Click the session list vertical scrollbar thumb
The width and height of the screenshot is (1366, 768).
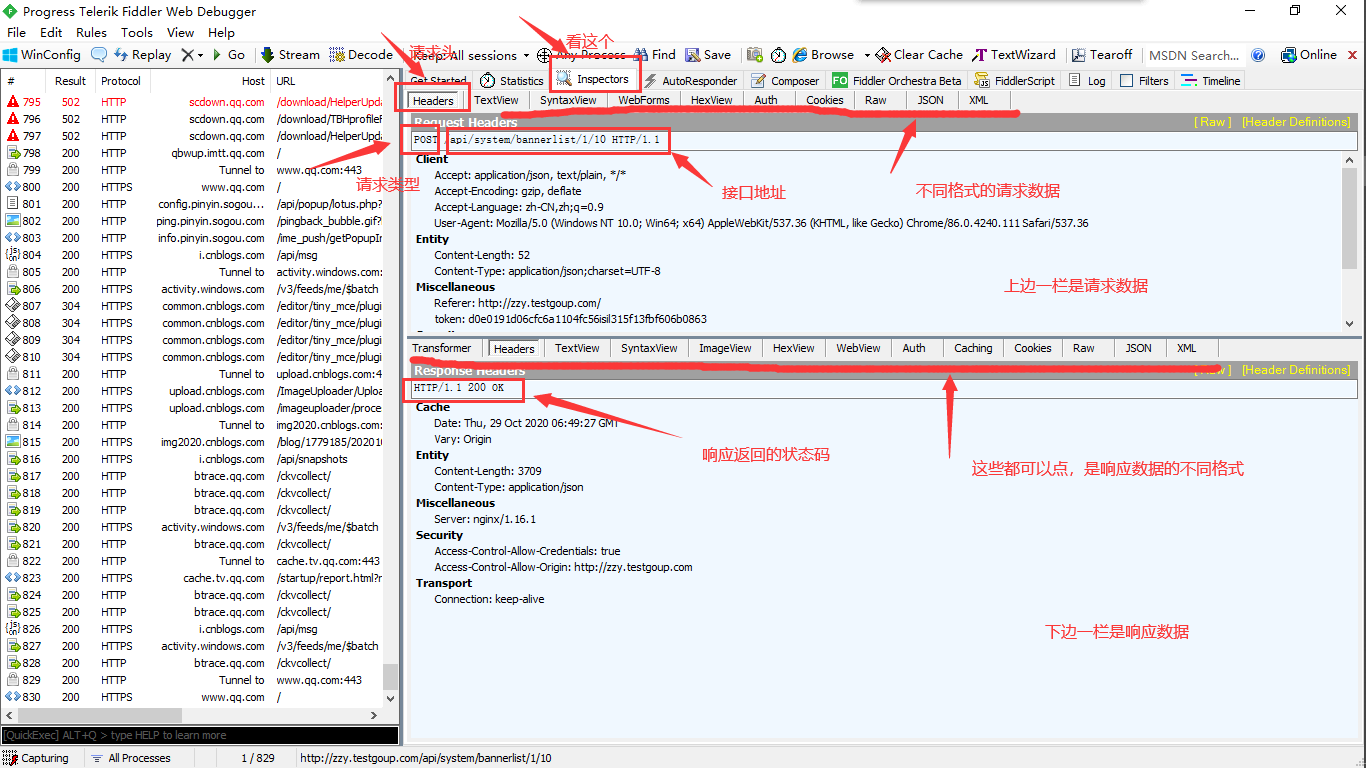(390, 677)
